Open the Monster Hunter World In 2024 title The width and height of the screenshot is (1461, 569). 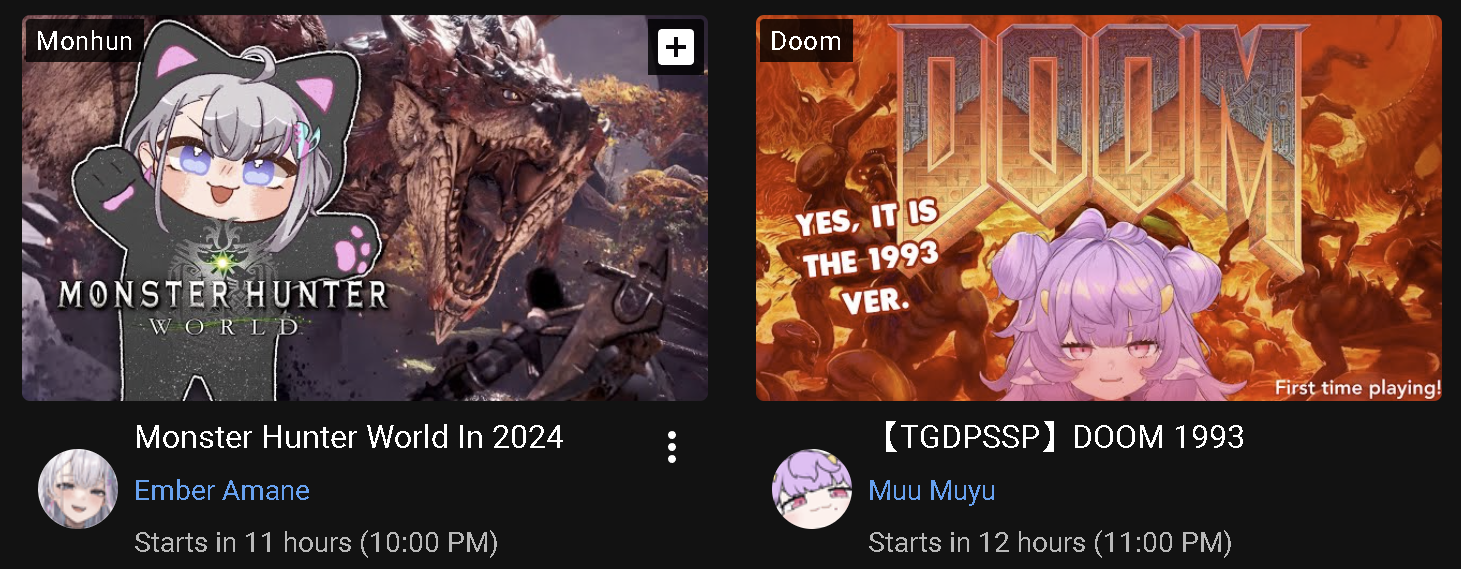point(349,437)
